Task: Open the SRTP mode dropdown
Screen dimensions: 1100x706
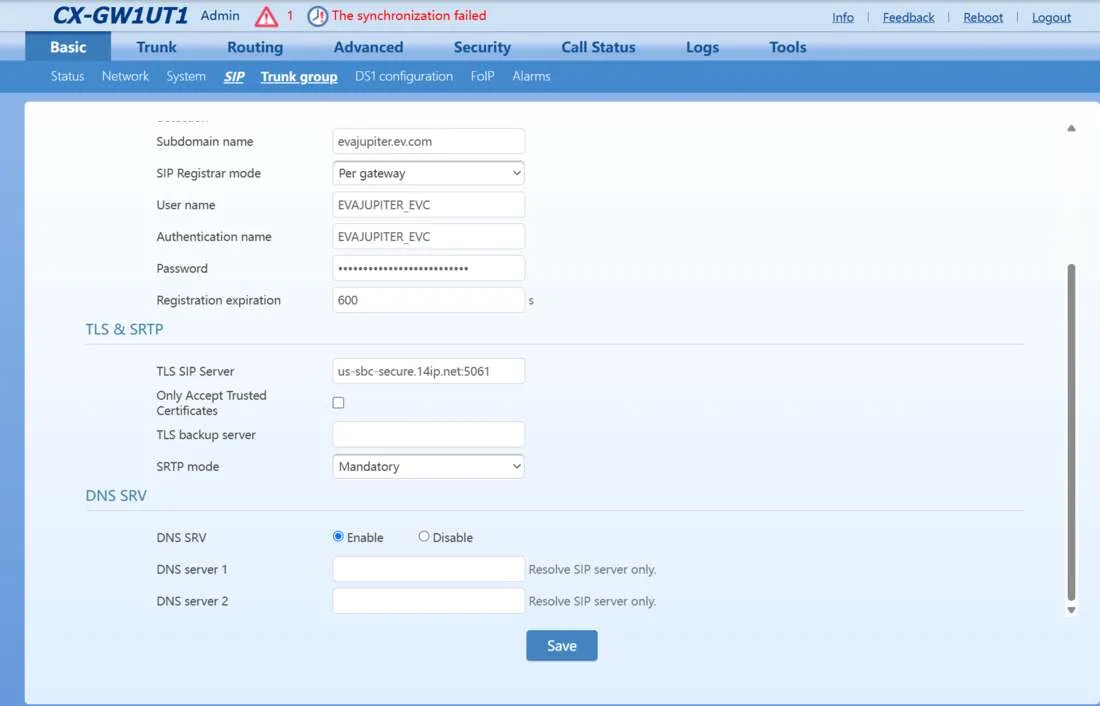Action: click(x=429, y=467)
